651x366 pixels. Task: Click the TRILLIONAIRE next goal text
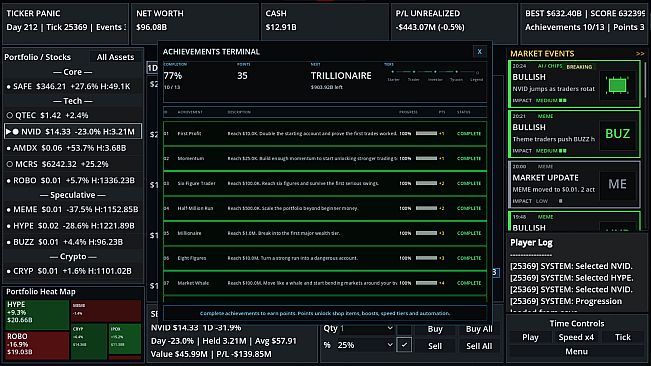click(x=341, y=76)
